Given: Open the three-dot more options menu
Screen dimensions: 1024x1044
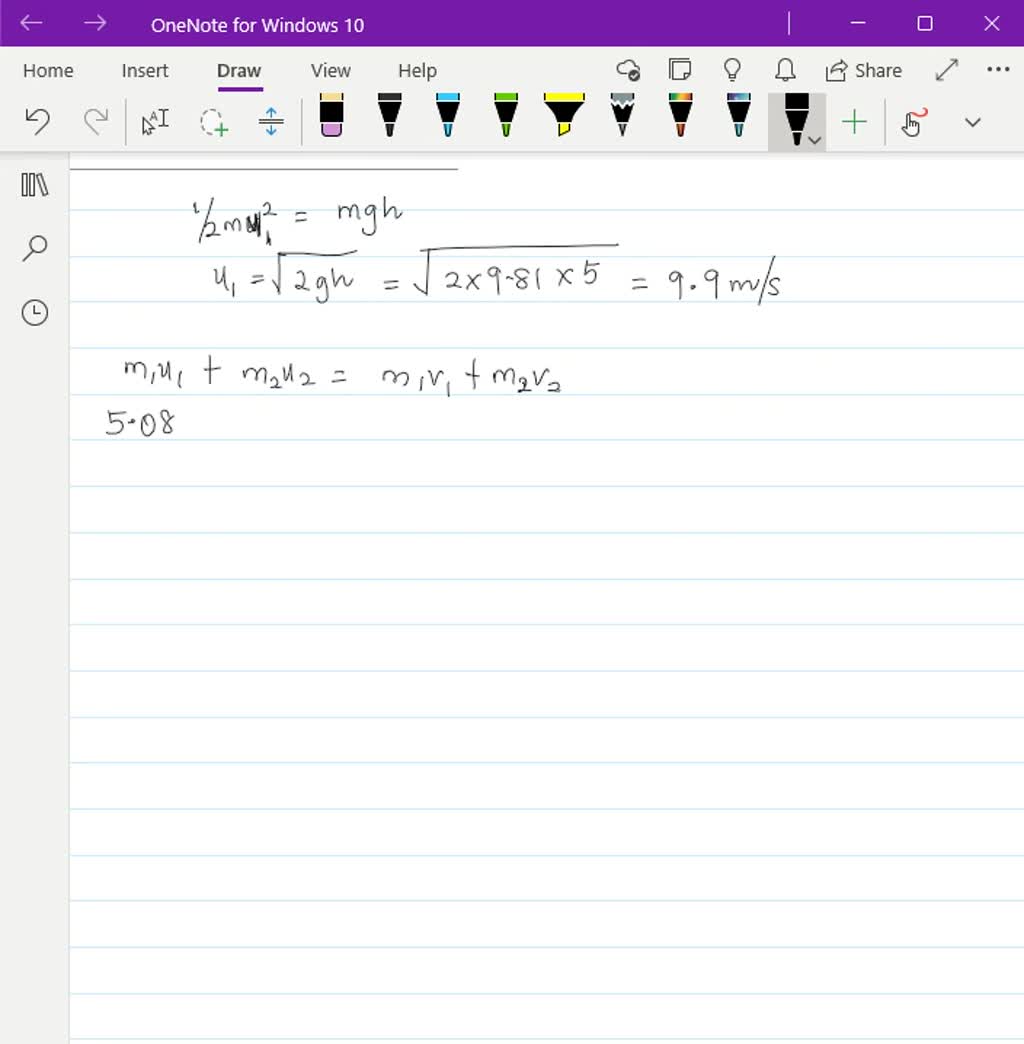Looking at the screenshot, I should (x=998, y=70).
